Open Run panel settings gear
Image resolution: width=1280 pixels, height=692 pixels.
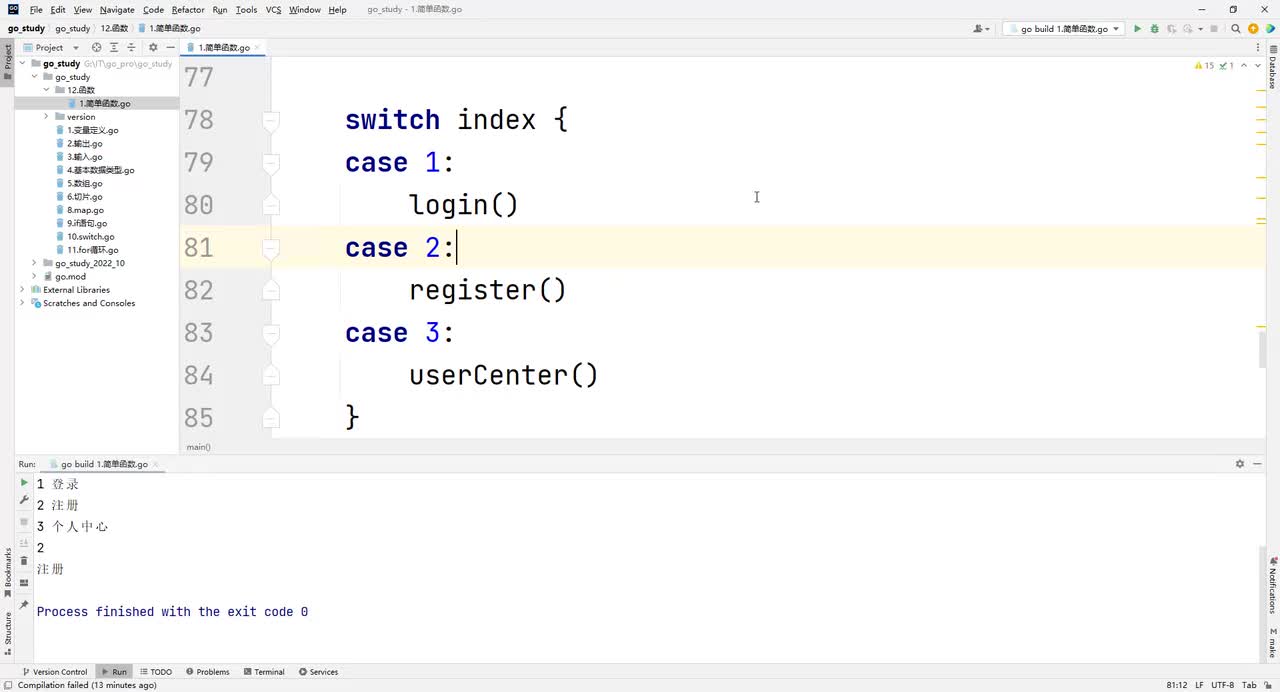click(x=1240, y=464)
